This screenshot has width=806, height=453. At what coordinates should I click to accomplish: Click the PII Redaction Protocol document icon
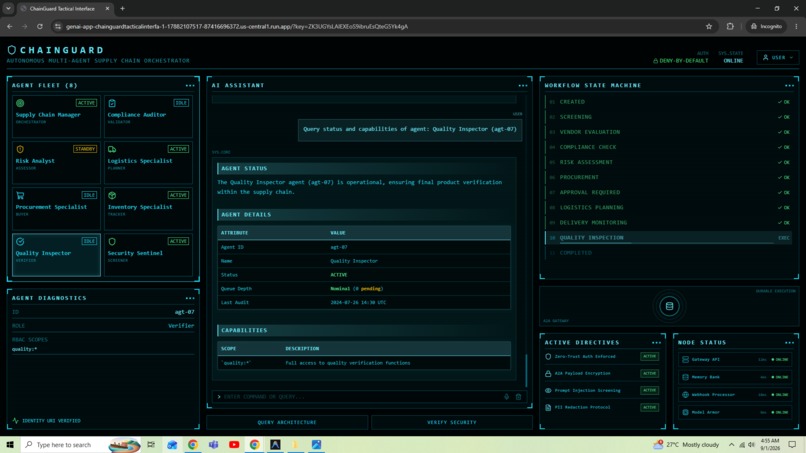[x=548, y=407]
